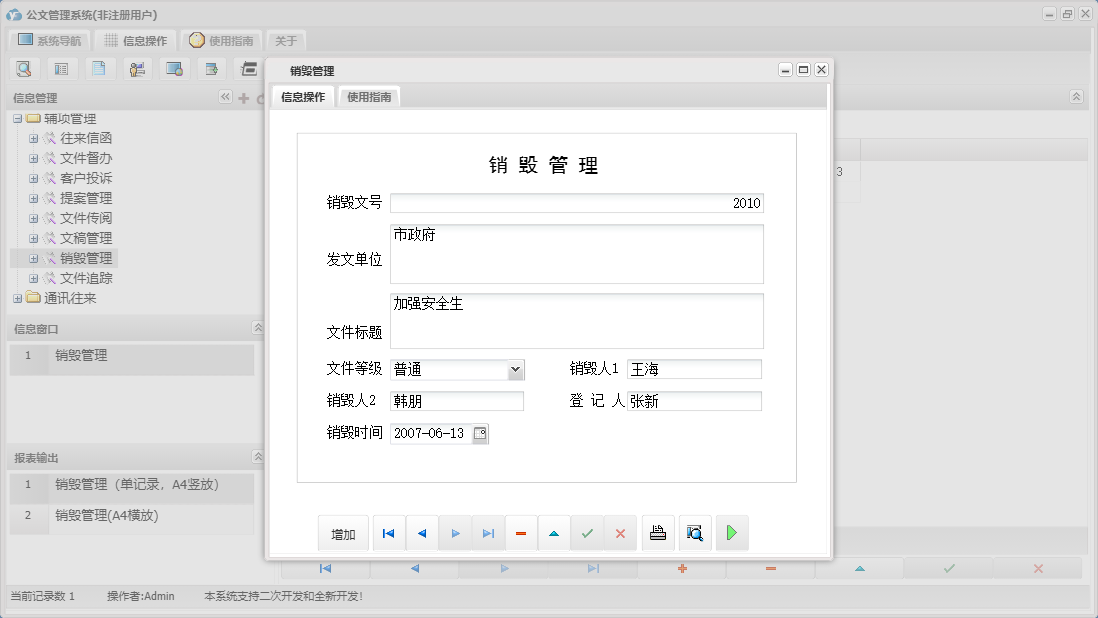Open the calendar picker beside 销毁时间
This screenshot has width=1098, height=618.
click(x=480, y=434)
